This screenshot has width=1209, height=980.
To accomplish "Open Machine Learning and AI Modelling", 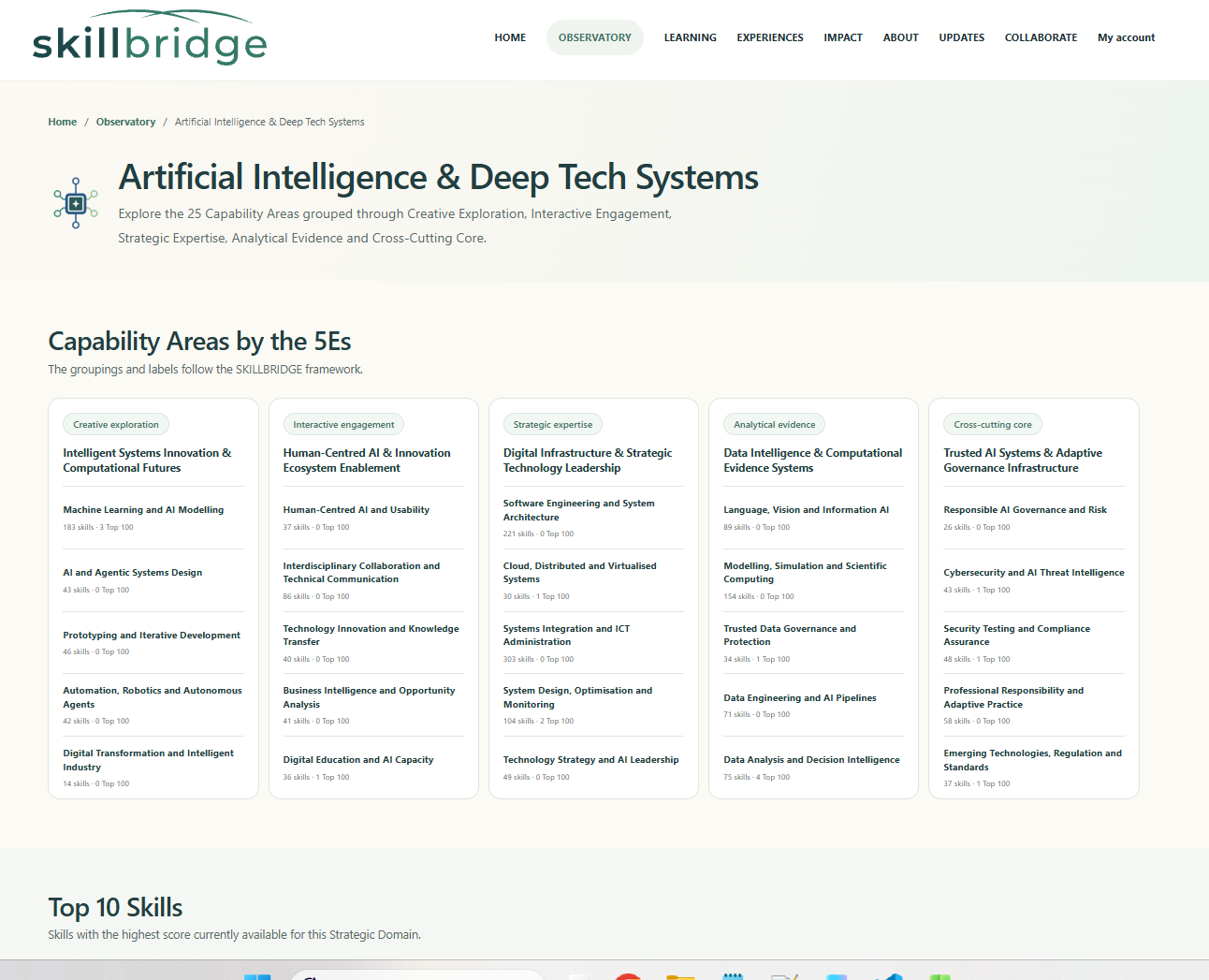I will [143, 510].
